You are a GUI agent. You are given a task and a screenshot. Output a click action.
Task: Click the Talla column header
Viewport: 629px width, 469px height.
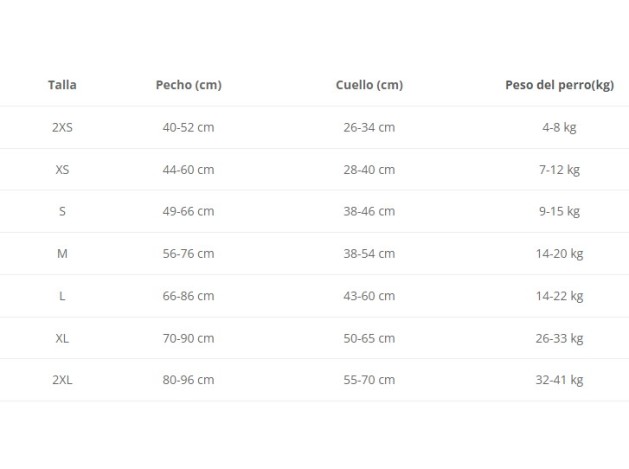(62, 85)
